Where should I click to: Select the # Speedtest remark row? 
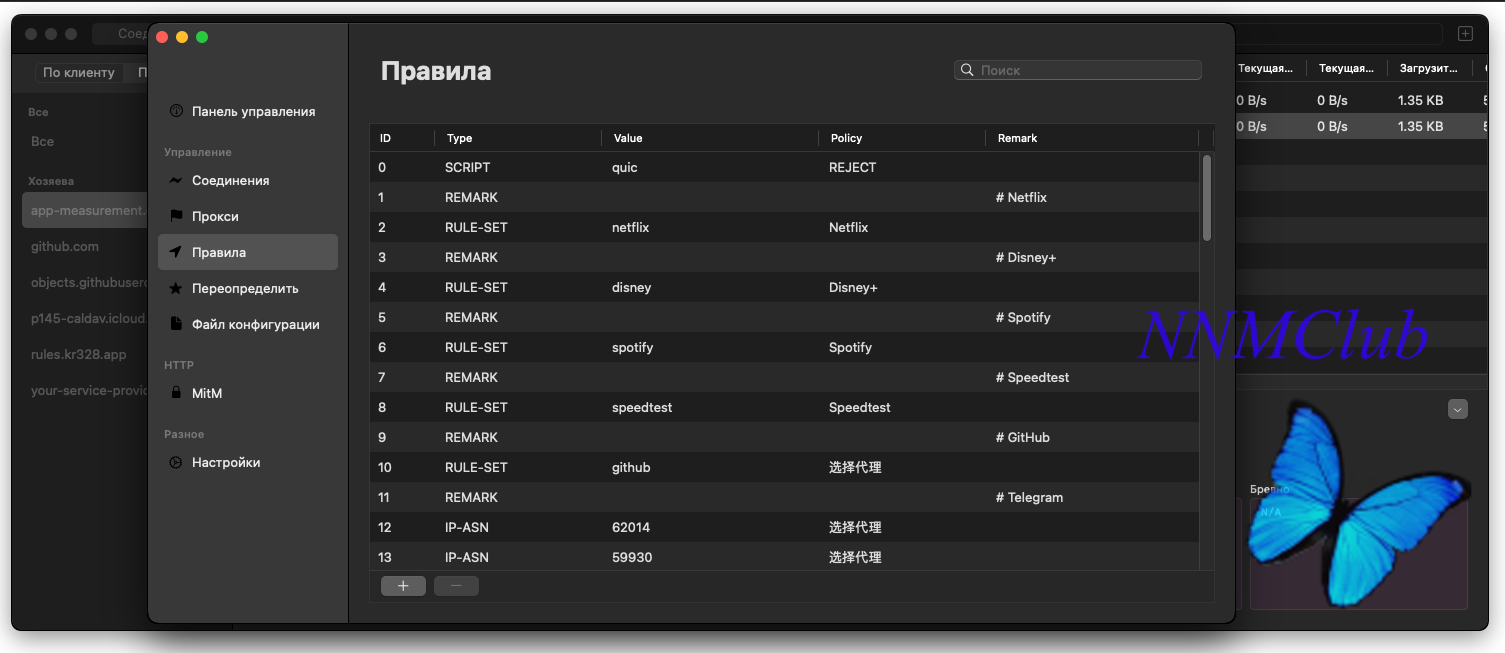coord(784,377)
